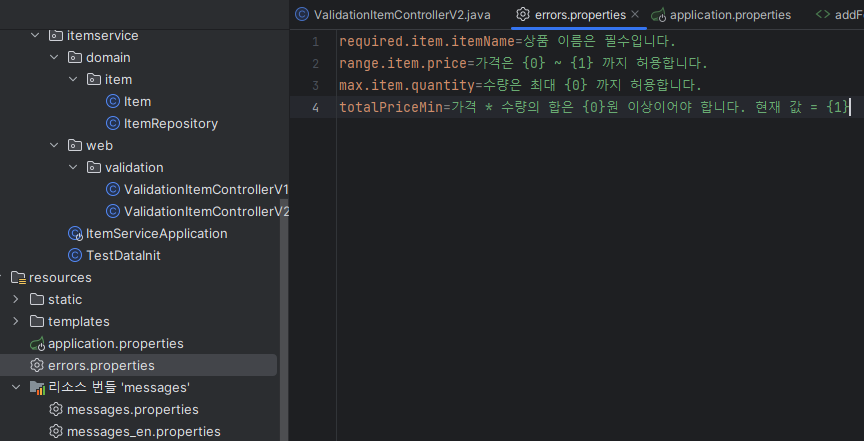Select the resources folder label
The height and width of the screenshot is (441, 864).
60,277
